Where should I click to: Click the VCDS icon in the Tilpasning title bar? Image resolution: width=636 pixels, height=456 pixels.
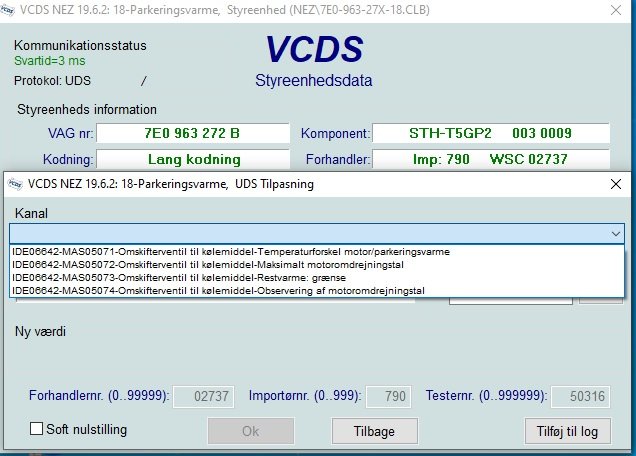tap(15, 184)
